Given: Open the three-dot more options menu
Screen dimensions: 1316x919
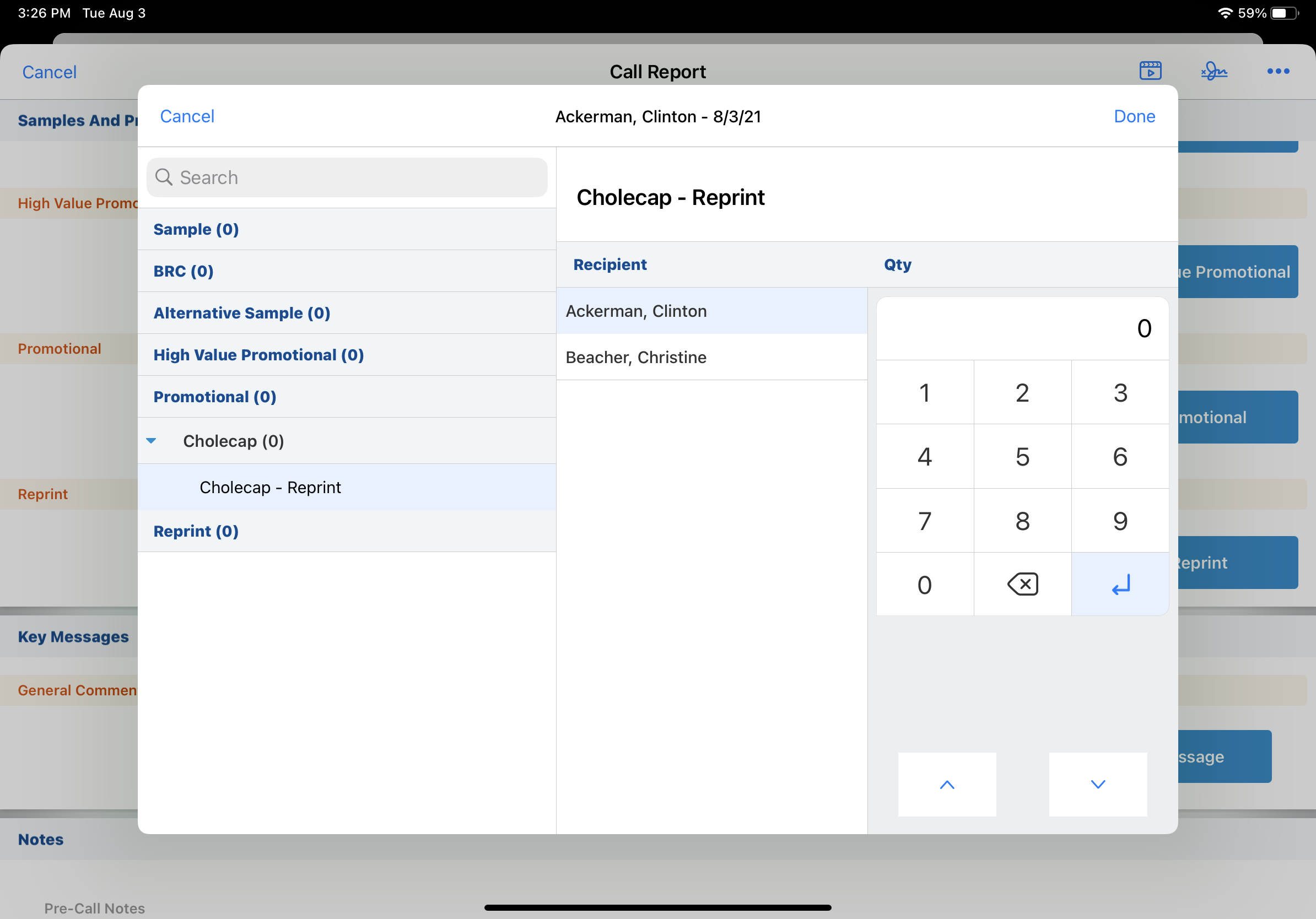Looking at the screenshot, I should [1277, 71].
